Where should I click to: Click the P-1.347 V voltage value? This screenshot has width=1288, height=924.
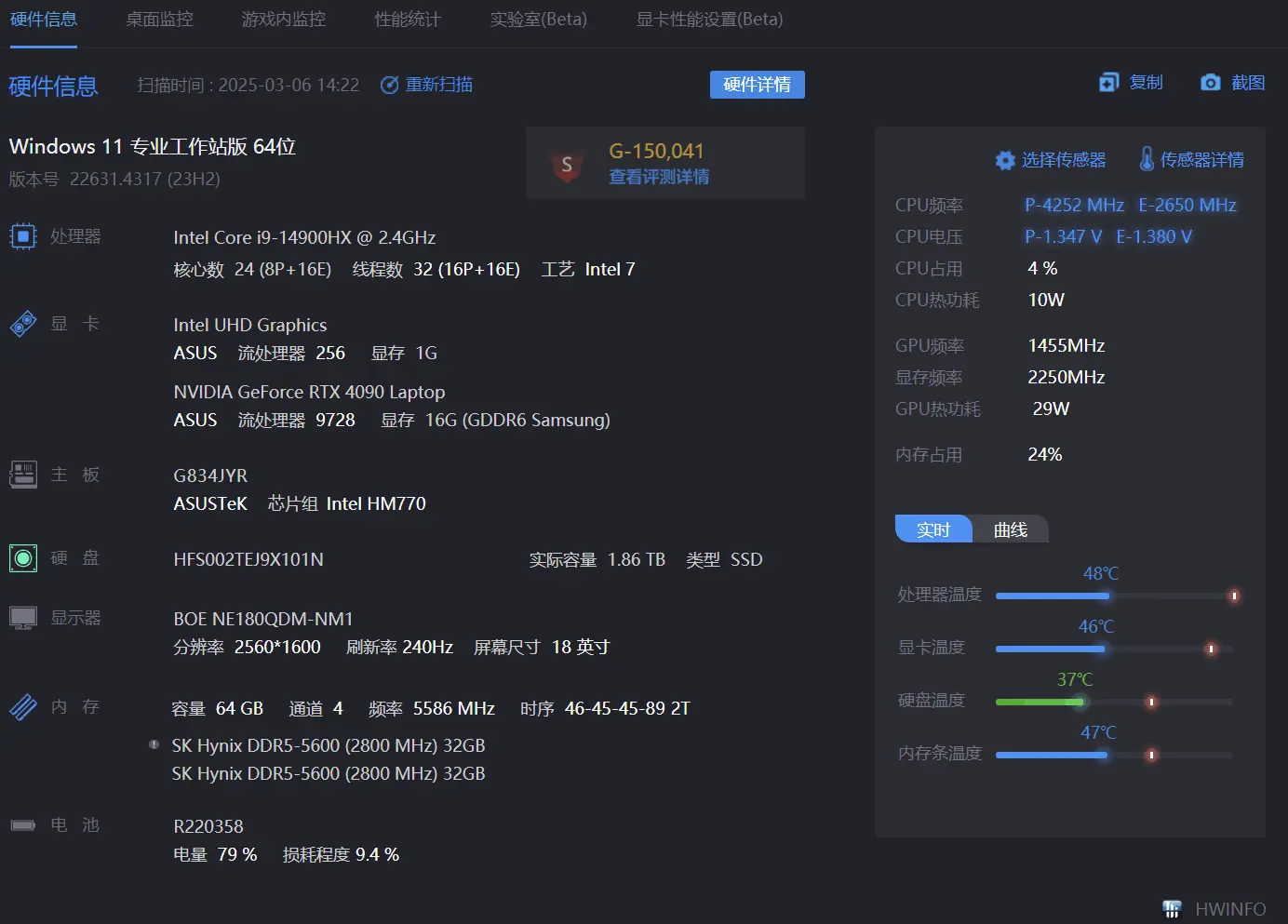click(1064, 236)
